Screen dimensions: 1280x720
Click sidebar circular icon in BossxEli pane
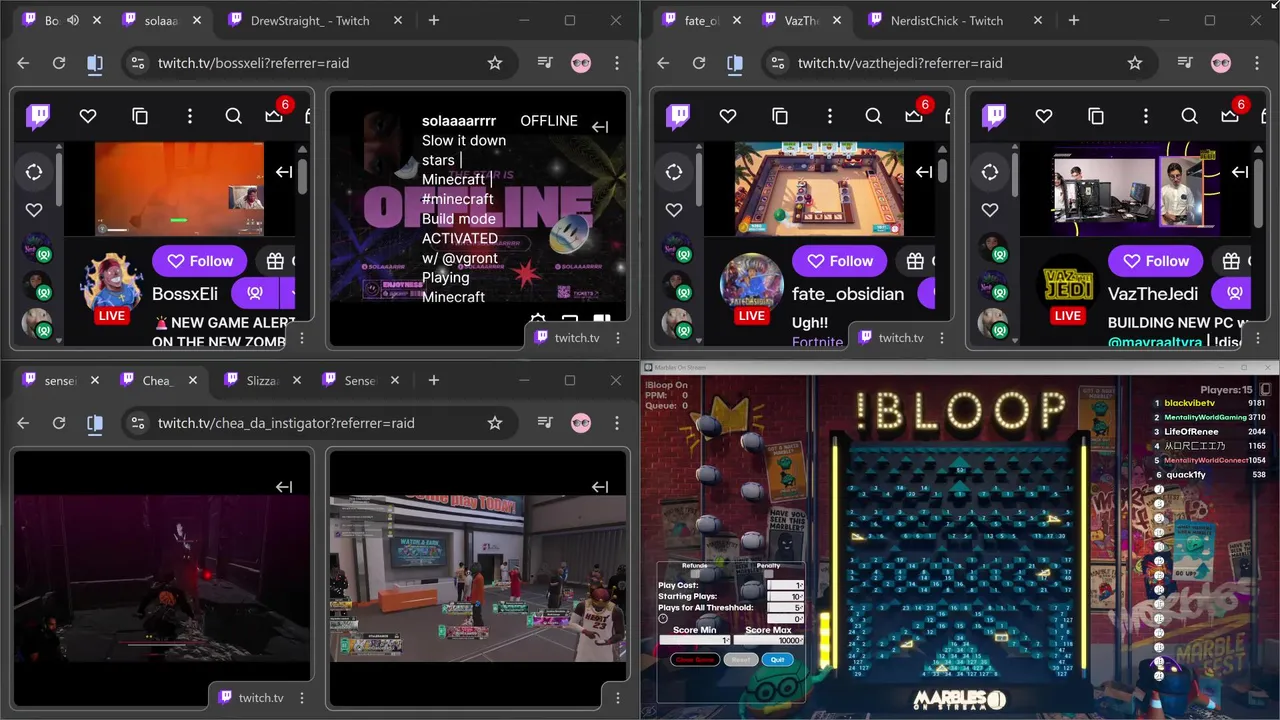tap(34, 172)
